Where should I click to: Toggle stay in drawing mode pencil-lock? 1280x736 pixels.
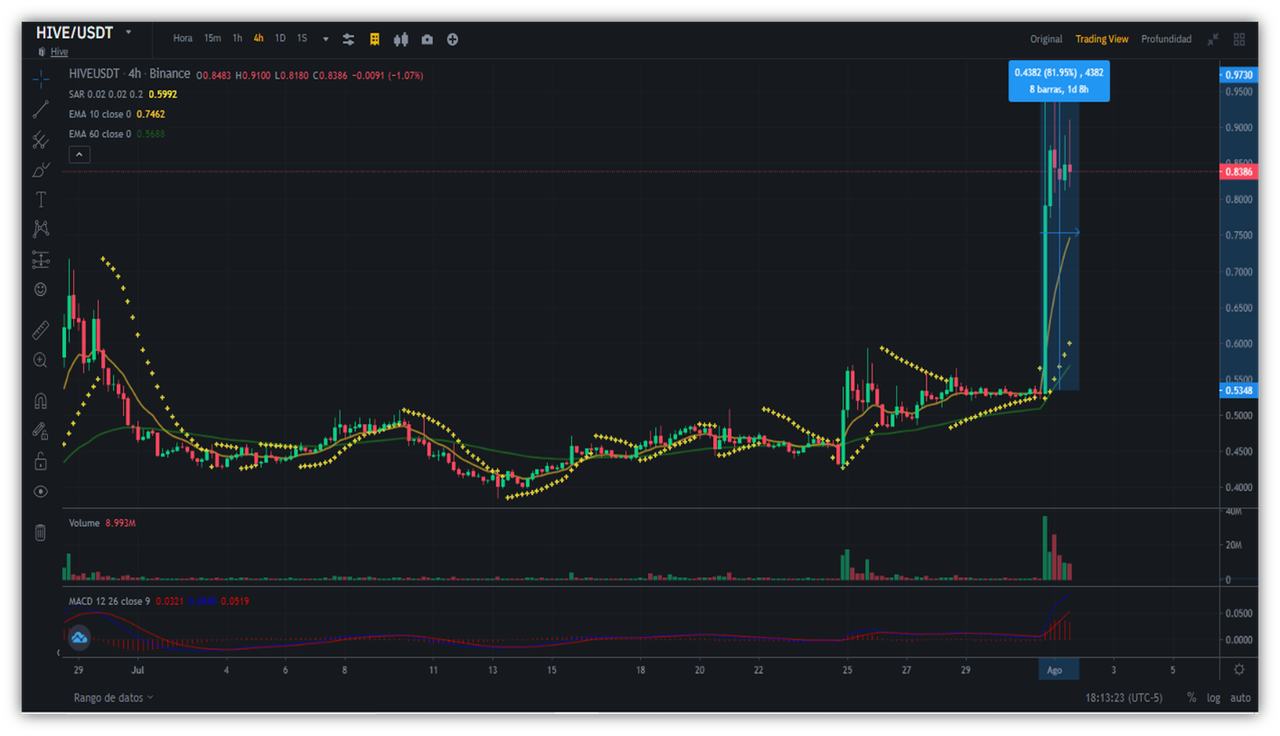click(41, 431)
